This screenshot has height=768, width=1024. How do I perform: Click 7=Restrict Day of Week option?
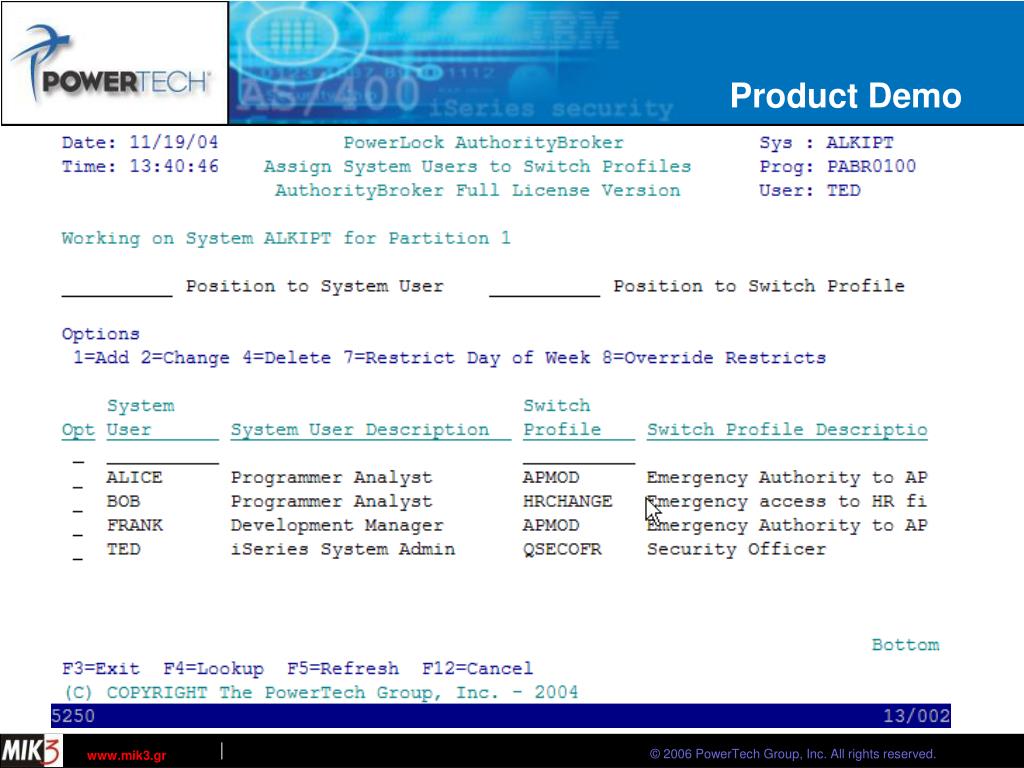466,358
